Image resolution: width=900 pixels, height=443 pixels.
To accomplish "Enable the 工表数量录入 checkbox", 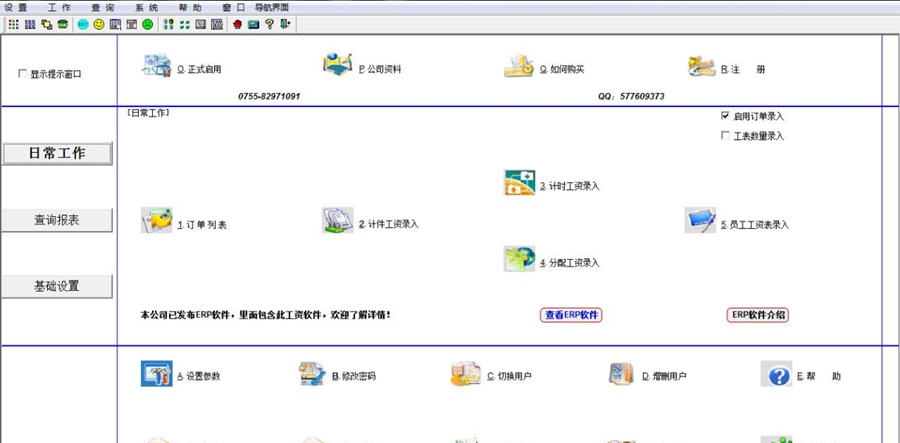I will click(725, 136).
